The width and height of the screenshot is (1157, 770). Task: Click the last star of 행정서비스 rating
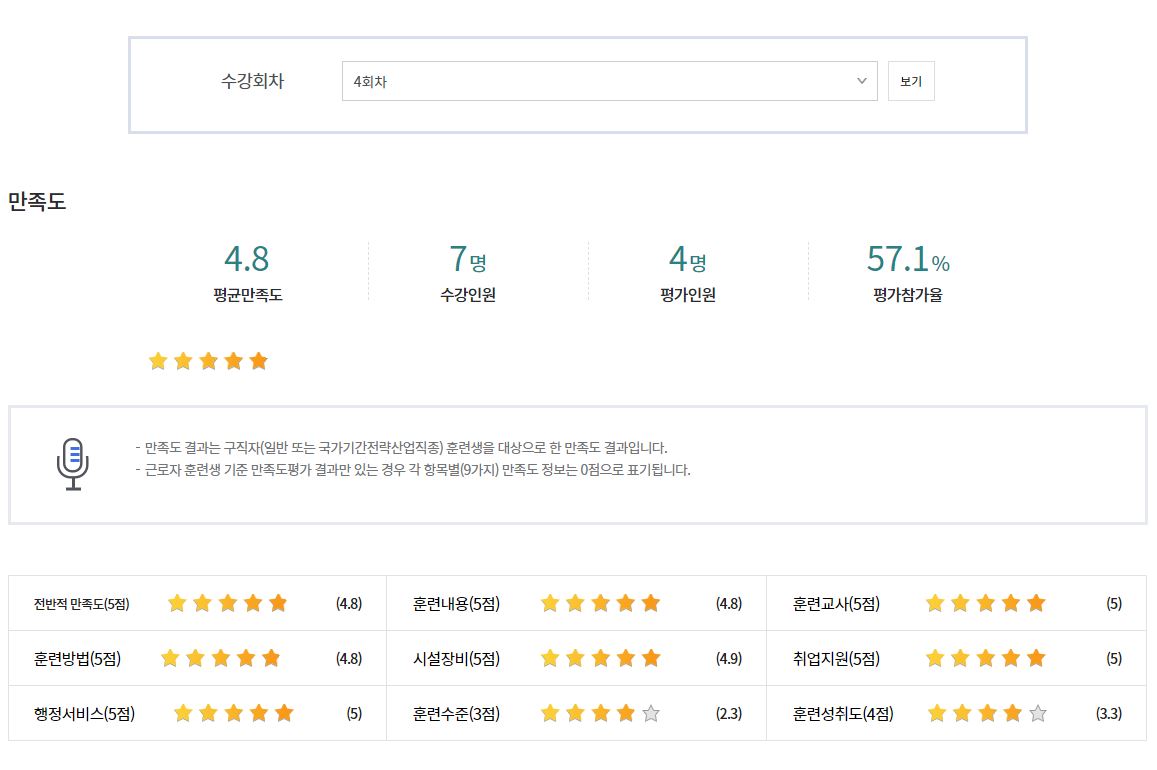pos(284,713)
